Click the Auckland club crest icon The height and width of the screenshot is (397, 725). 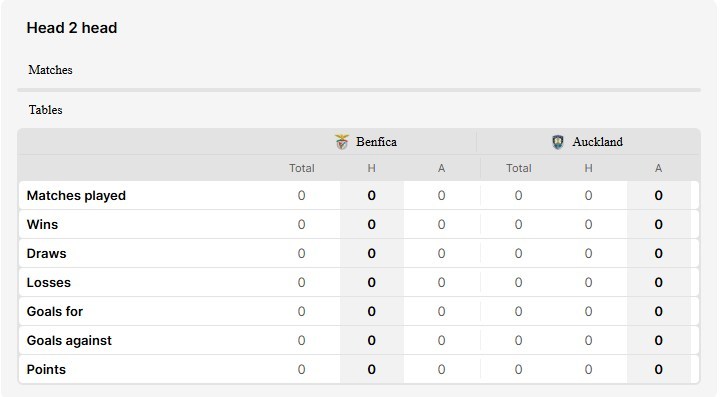click(x=558, y=142)
